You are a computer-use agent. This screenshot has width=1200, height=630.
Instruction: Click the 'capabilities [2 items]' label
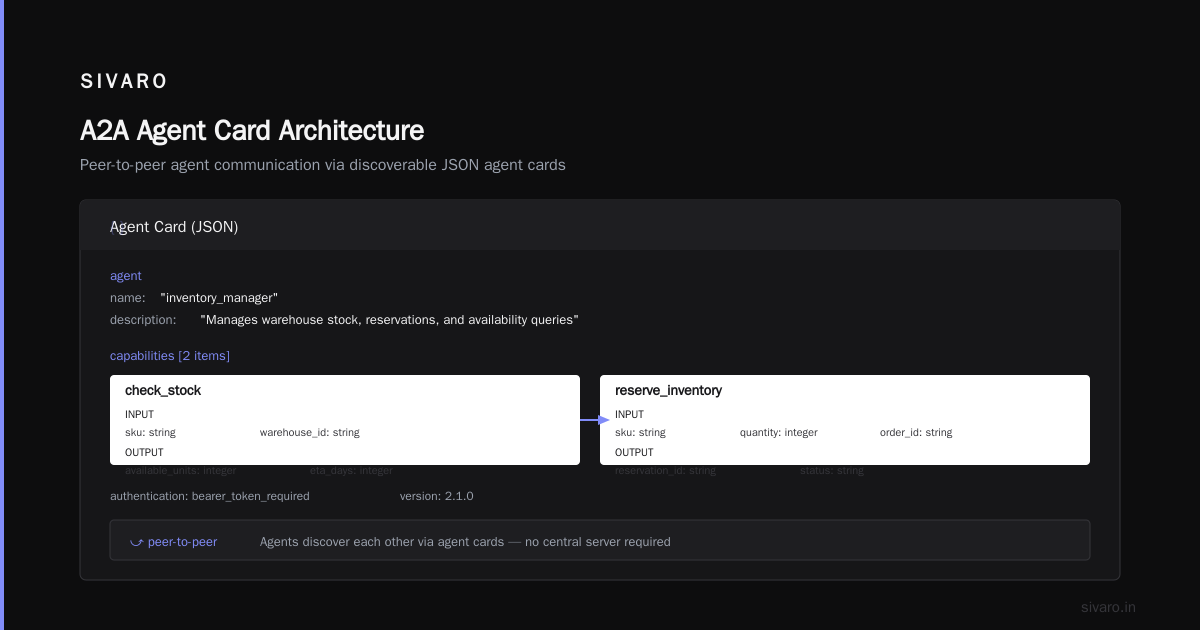170,356
